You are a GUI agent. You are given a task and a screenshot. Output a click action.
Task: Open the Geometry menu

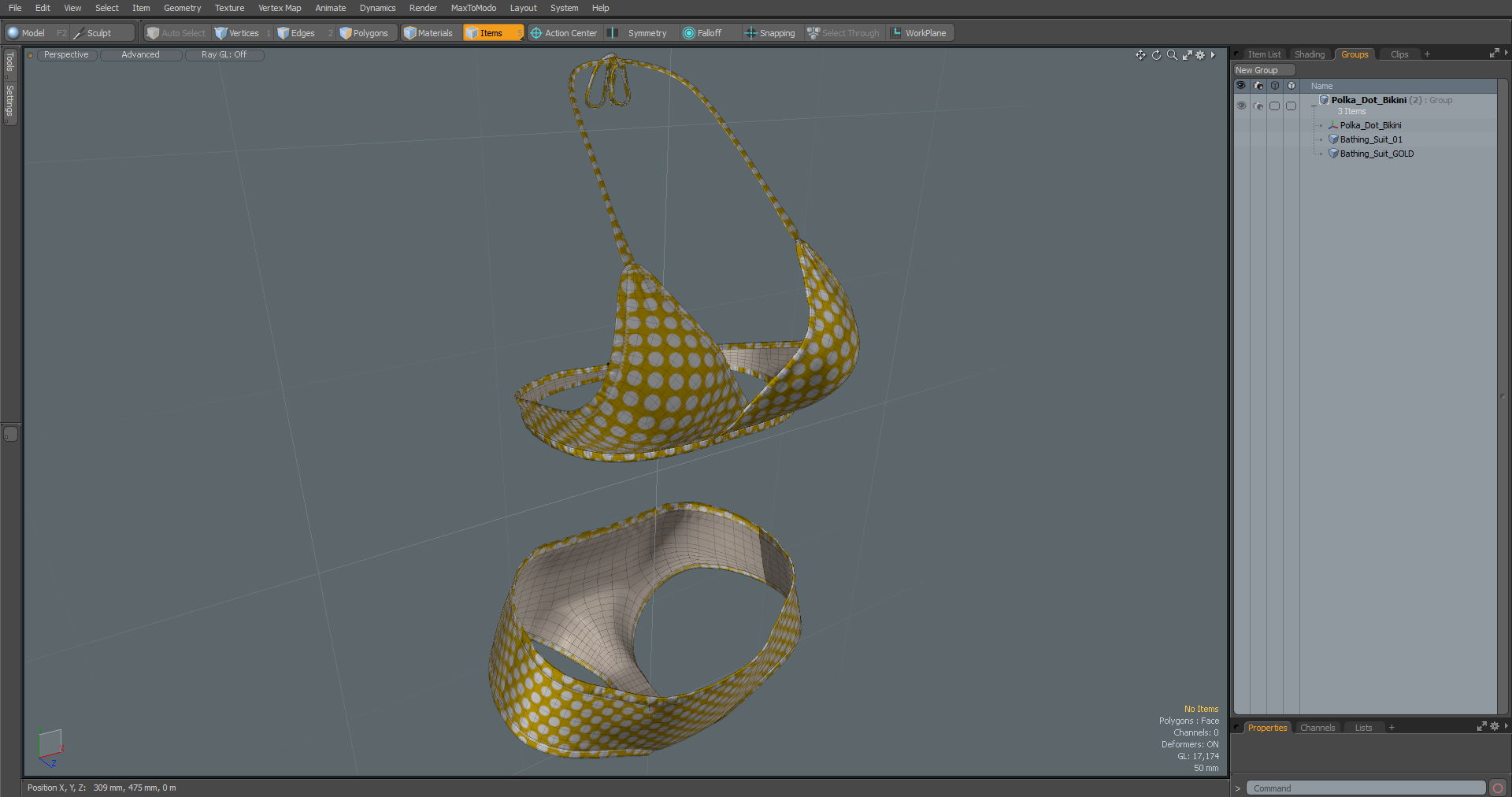coord(182,8)
